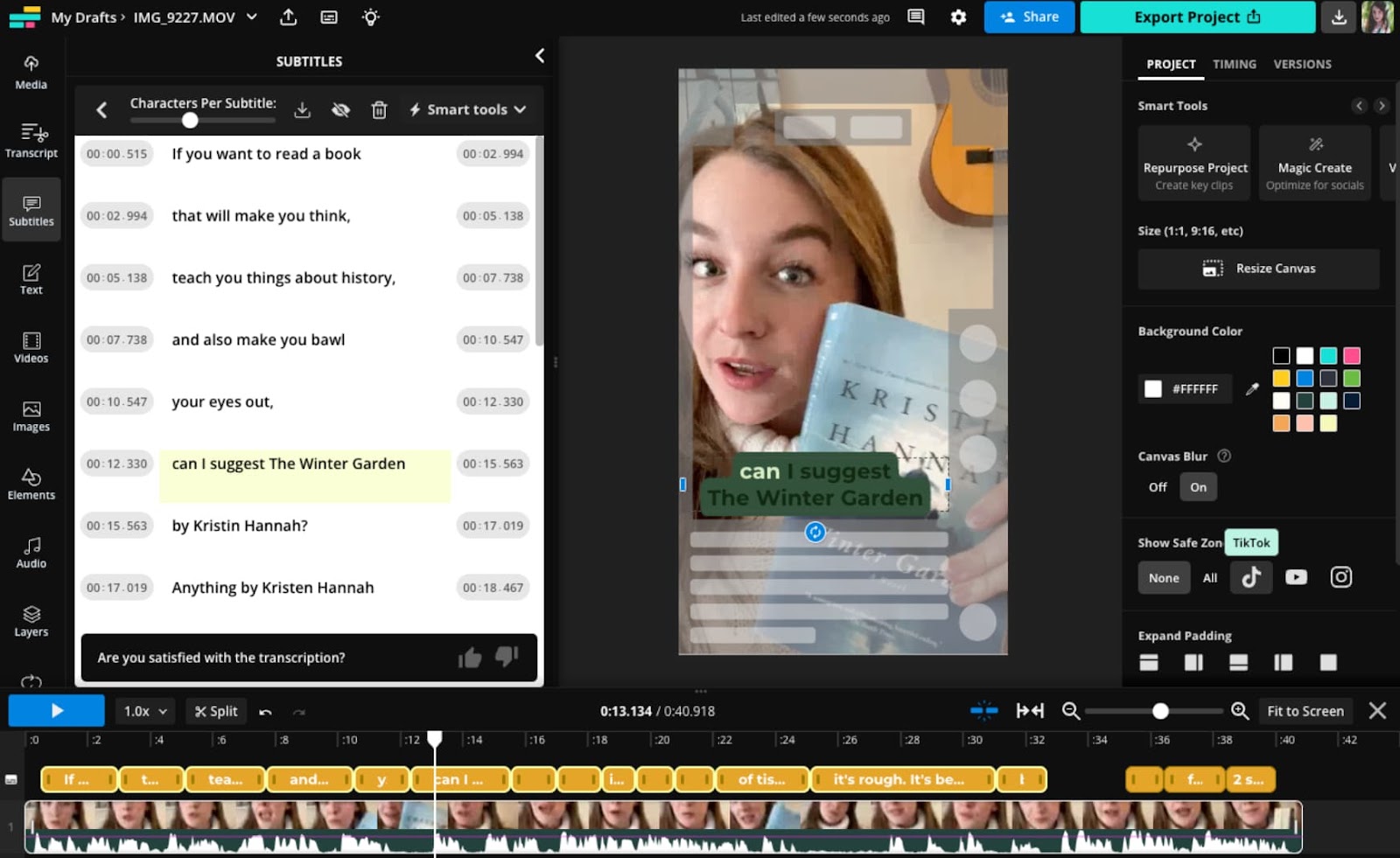
Task: Go back with subtitles panel arrow
Action: (x=101, y=109)
